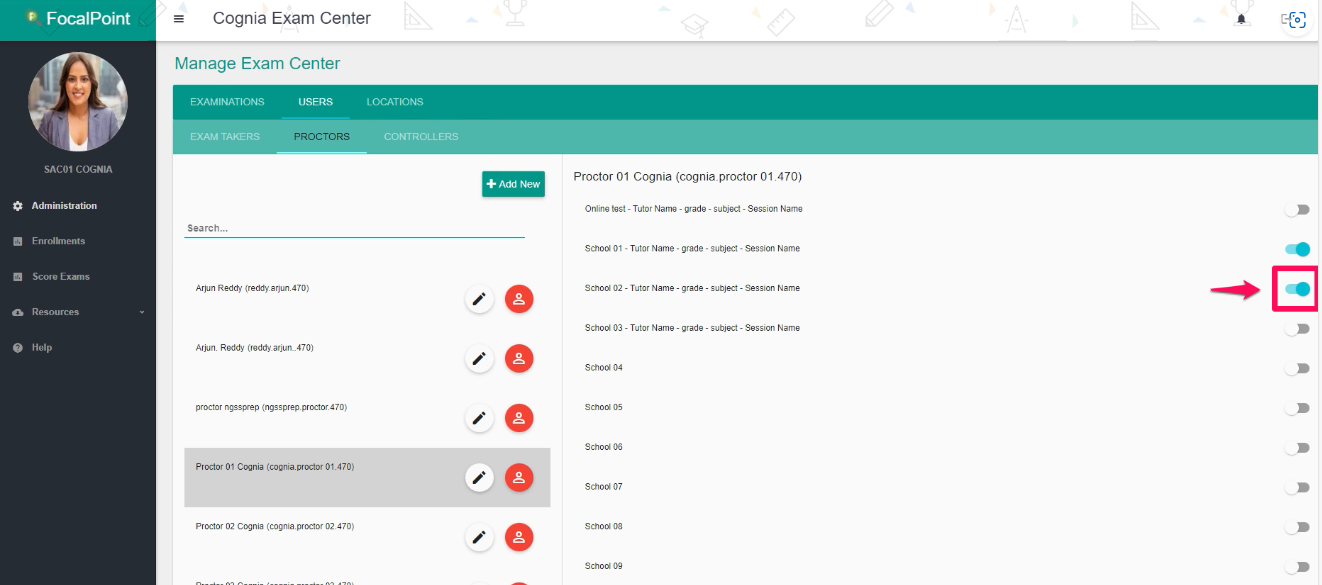Select the Users tab
The image size is (1322, 585).
pos(315,102)
